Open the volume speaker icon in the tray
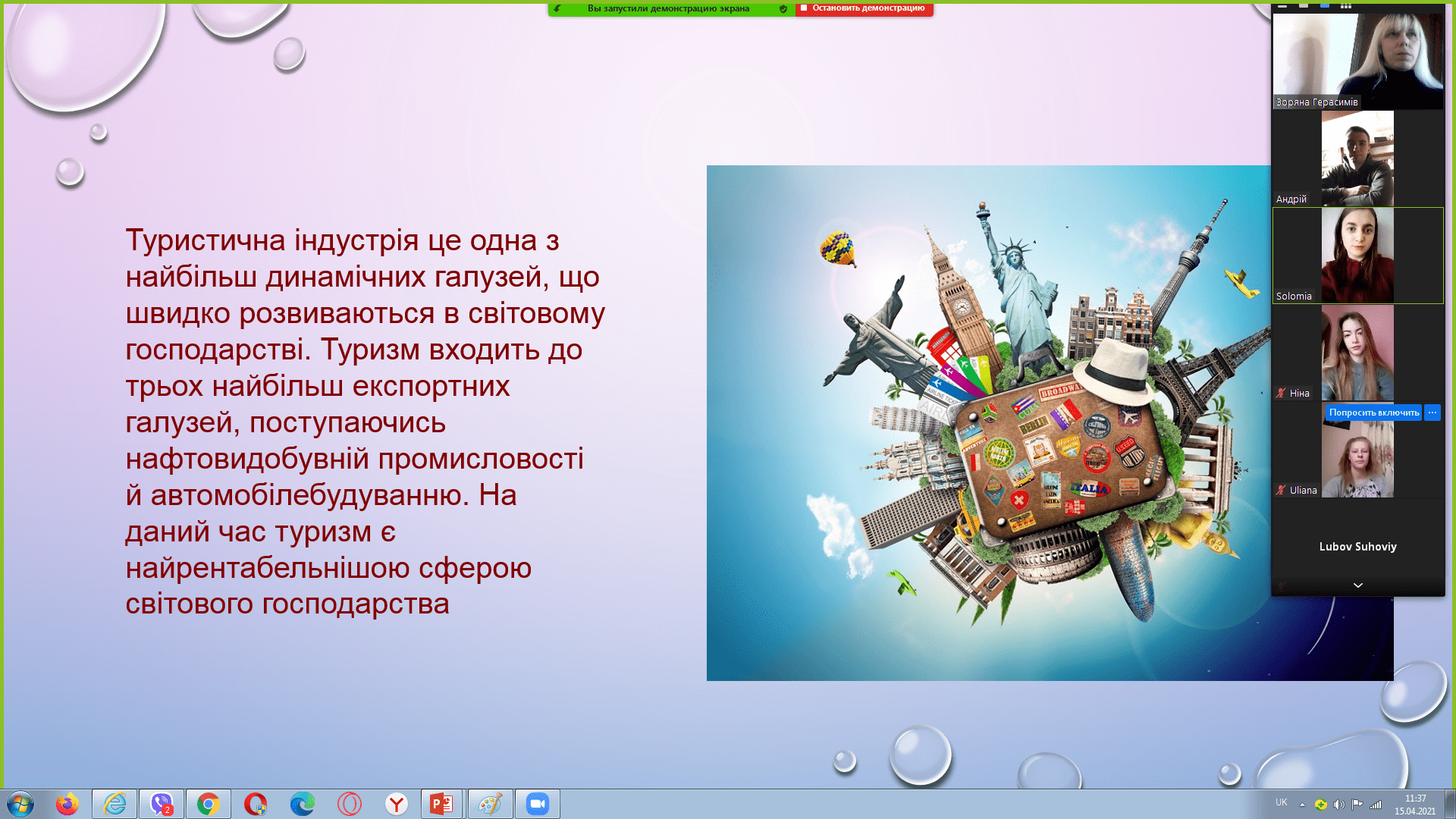This screenshot has width=1456, height=819. click(1339, 805)
